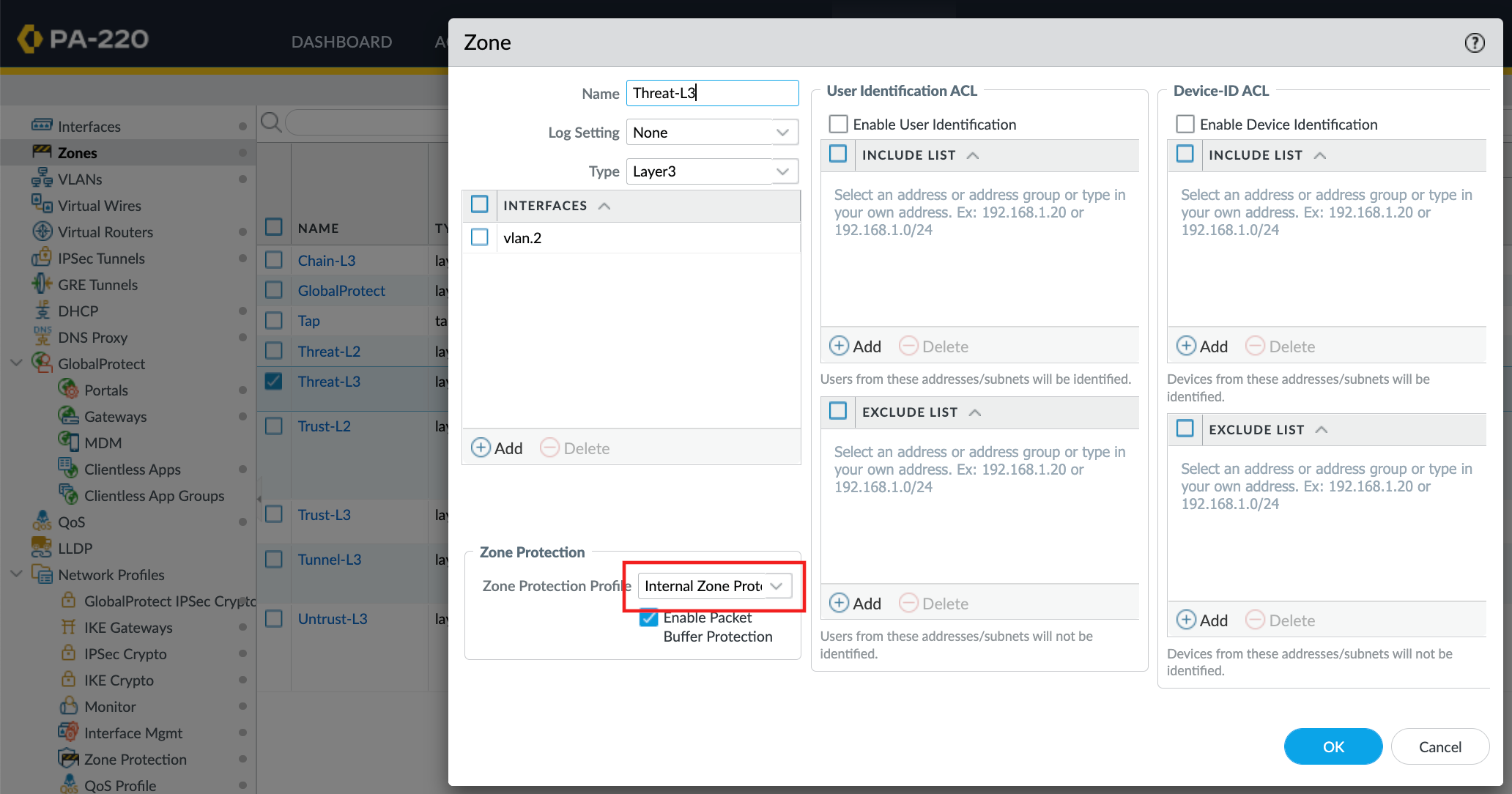Screen dimensions: 1512x794
Task: Select VLANs in the sidebar
Action: tap(80, 179)
